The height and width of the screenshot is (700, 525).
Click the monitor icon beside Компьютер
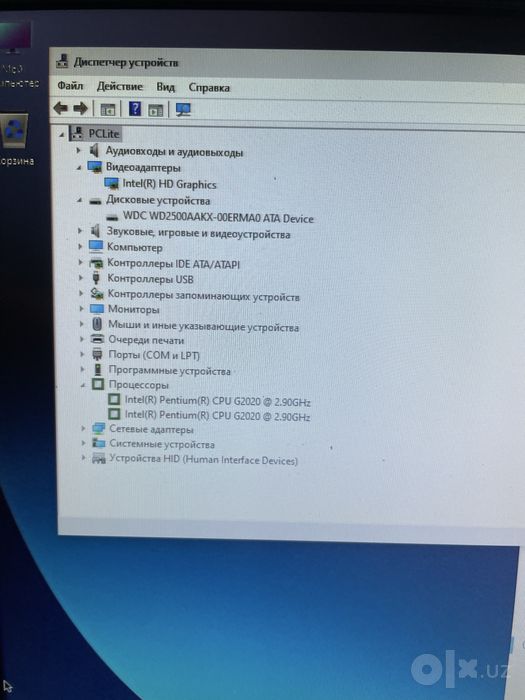96,246
